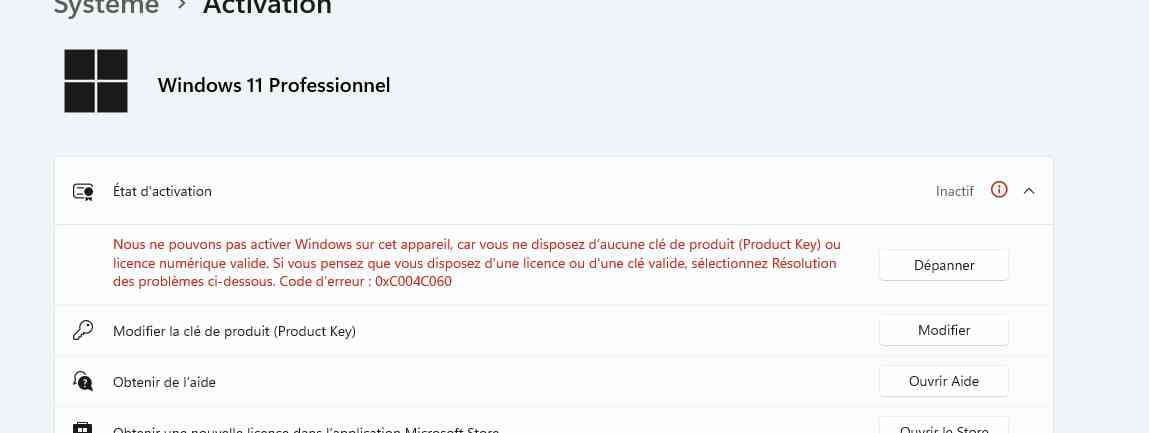The image size is (1149, 433).
Task: Collapse the État d'activation section chevron
Action: (1029, 190)
